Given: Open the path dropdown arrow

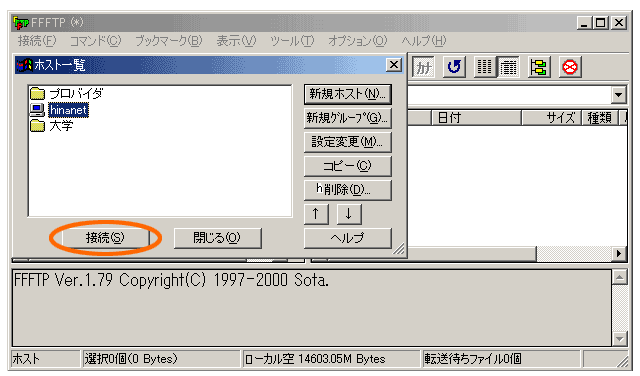Looking at the screenshot, I should pyautogui.click(x=618, y=95).
